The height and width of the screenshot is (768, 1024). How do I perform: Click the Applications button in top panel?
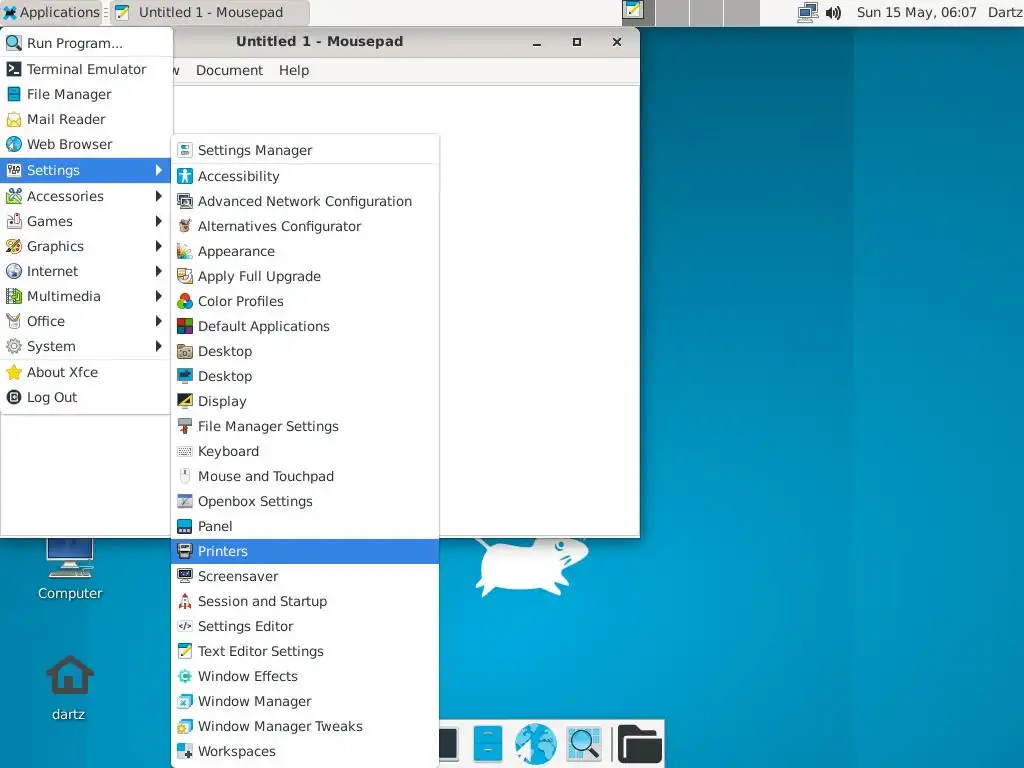click(x=51, y=12)
